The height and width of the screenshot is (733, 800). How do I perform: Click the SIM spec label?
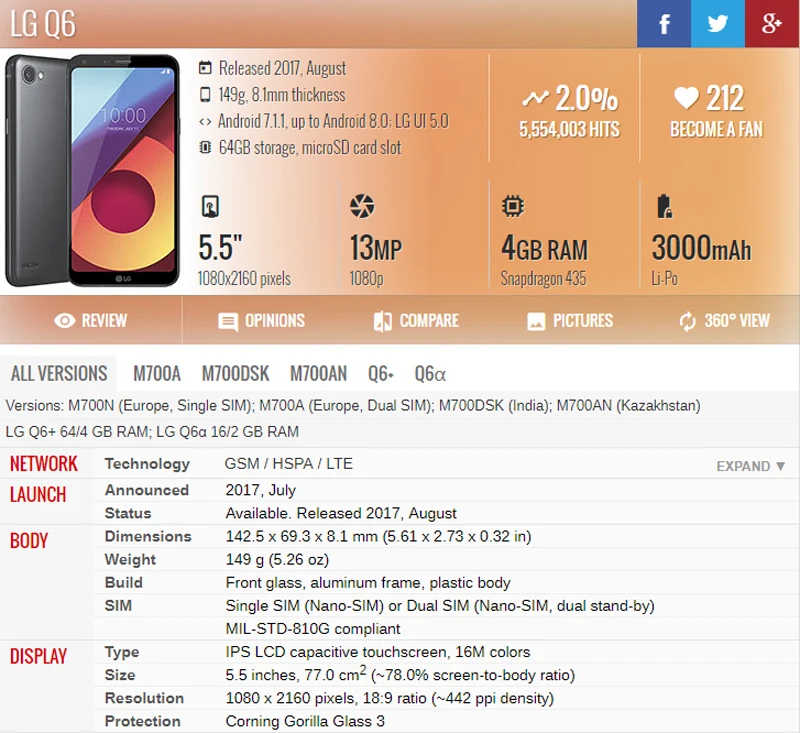tap(118, 605)
